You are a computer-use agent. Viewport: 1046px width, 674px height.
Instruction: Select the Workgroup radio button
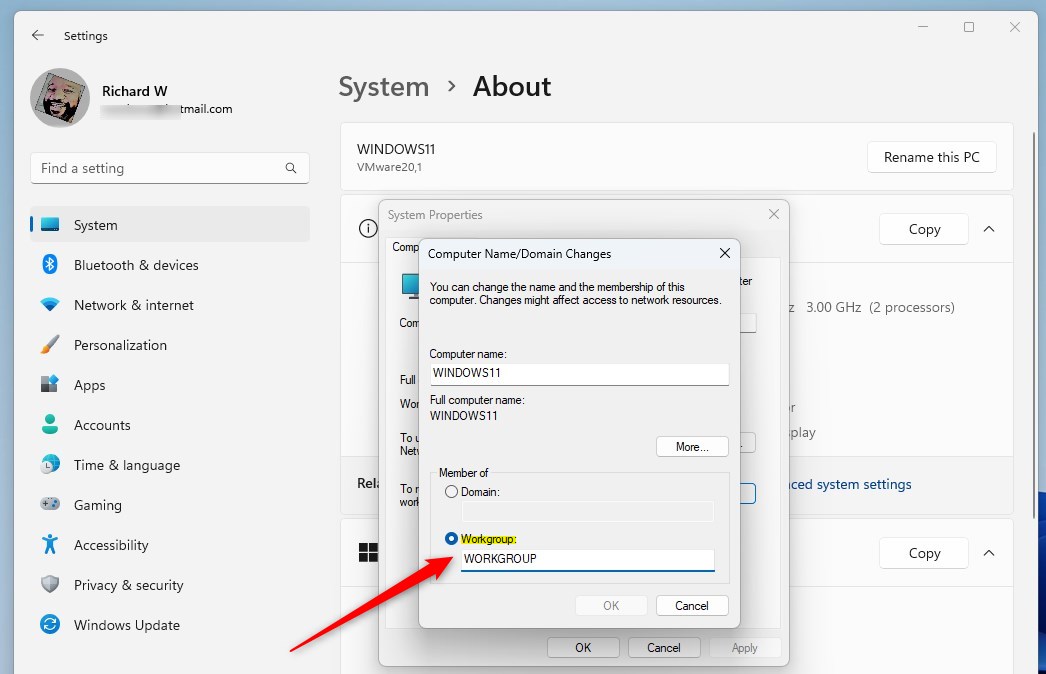pyautogui.click(x=451, y=538)
